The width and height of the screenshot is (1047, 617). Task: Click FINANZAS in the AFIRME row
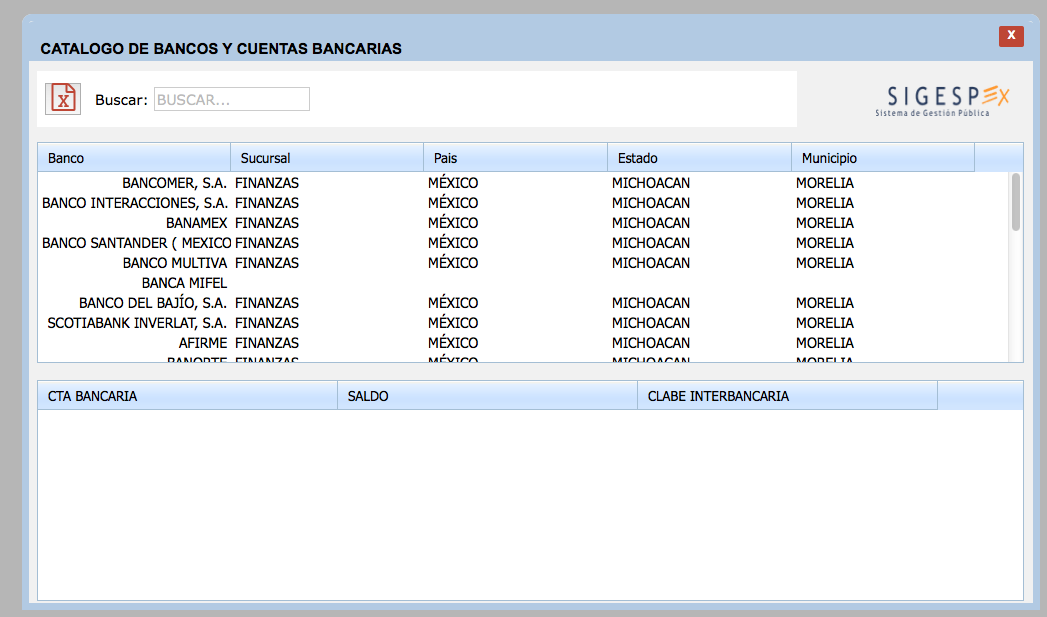(x=267, y=343)
